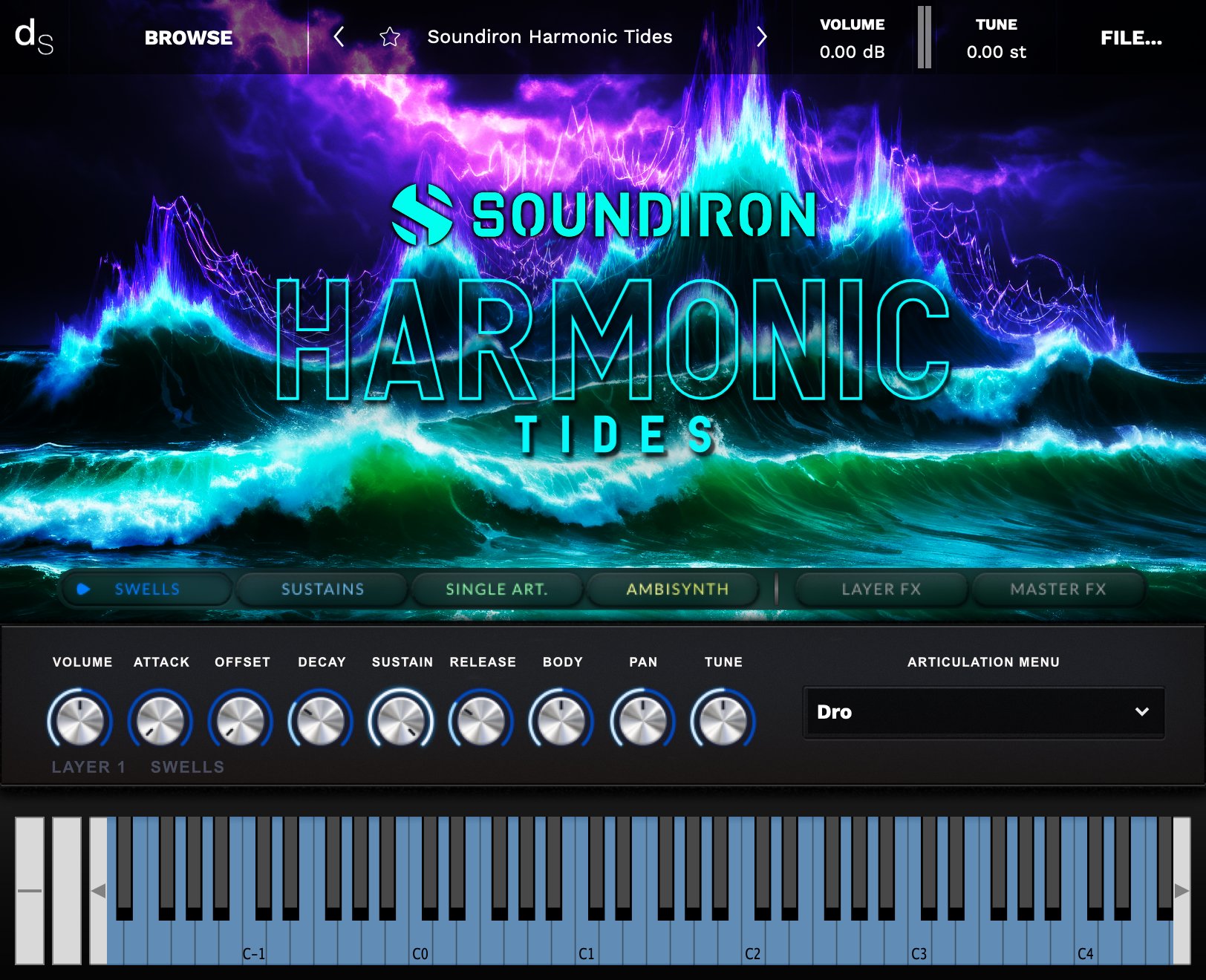
Task: Click the master TUNE 0.00 st value
Action: (x=996, y=52)
